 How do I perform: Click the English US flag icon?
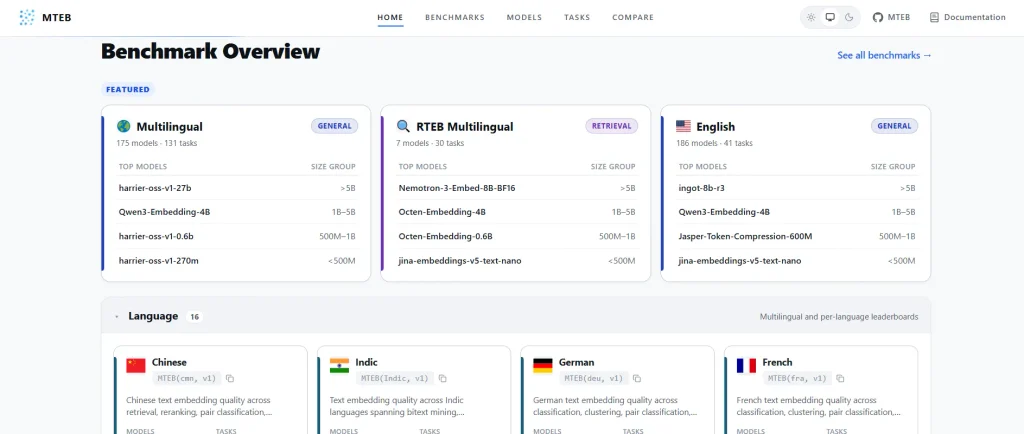683,126
